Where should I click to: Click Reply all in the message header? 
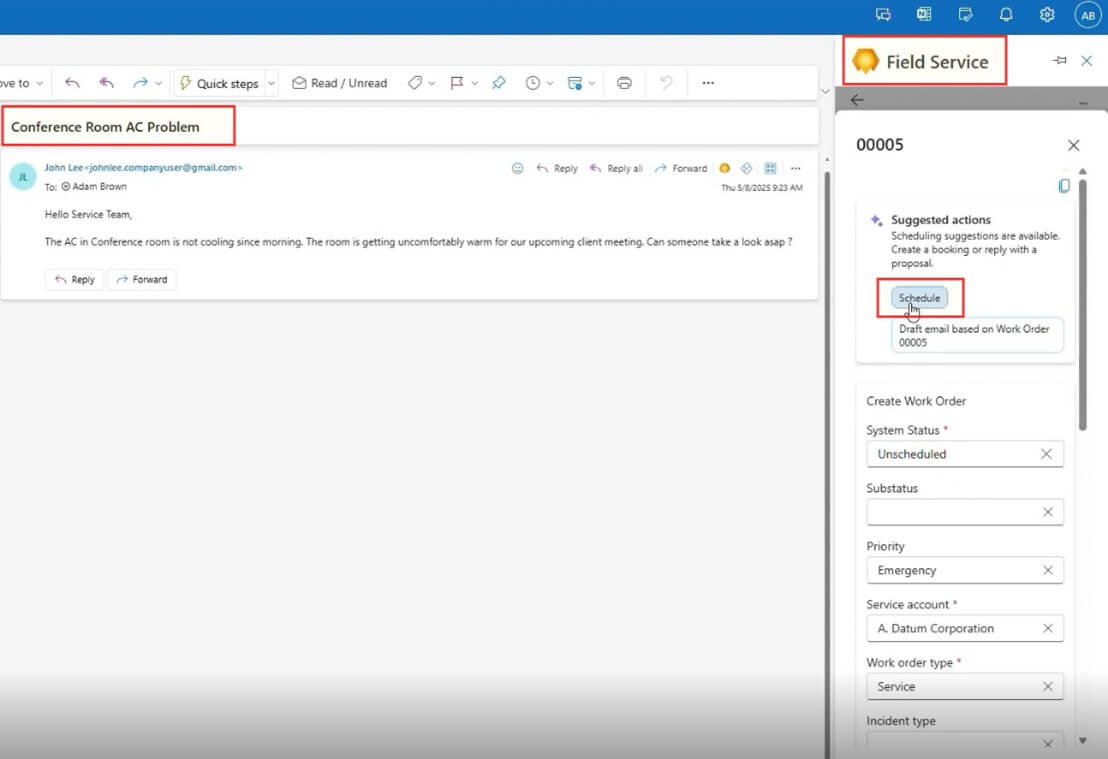(x=617, y=168)
